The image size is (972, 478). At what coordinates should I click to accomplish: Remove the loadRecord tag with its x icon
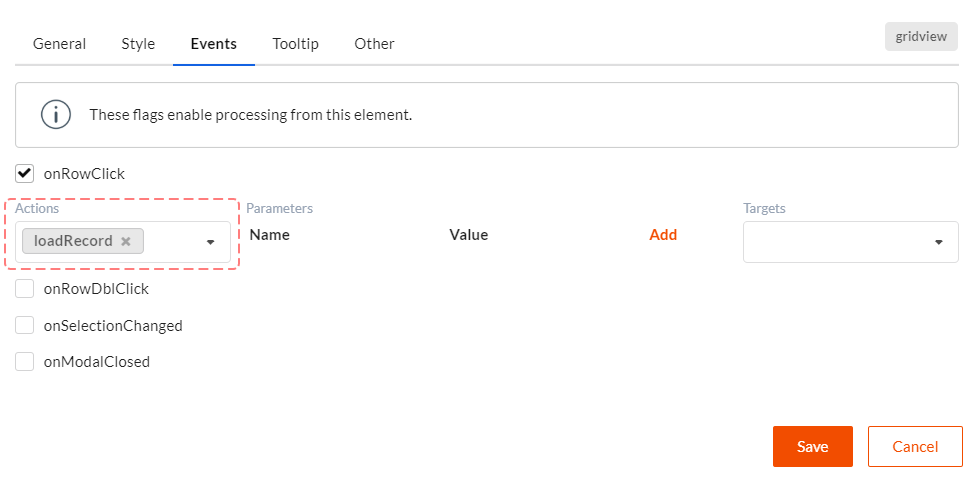click(x=126, y=241)
